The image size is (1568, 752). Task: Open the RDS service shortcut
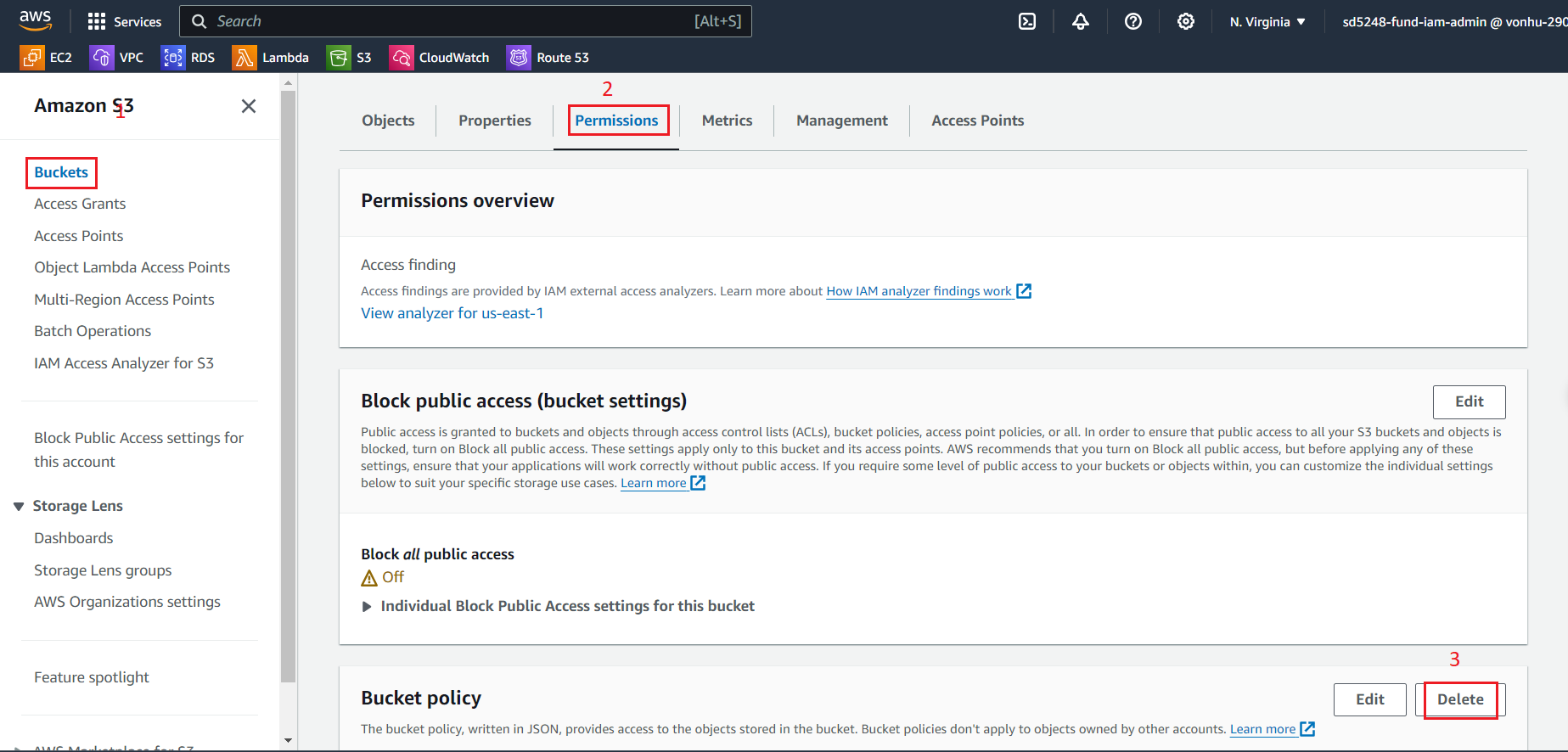pos(188,58)
